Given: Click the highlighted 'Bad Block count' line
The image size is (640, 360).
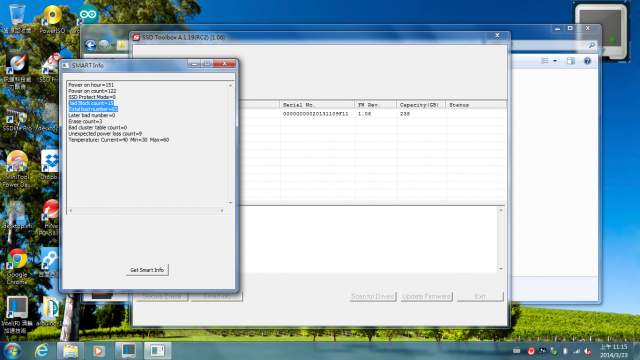Looking at the screenshot, I should coord(91,103).
